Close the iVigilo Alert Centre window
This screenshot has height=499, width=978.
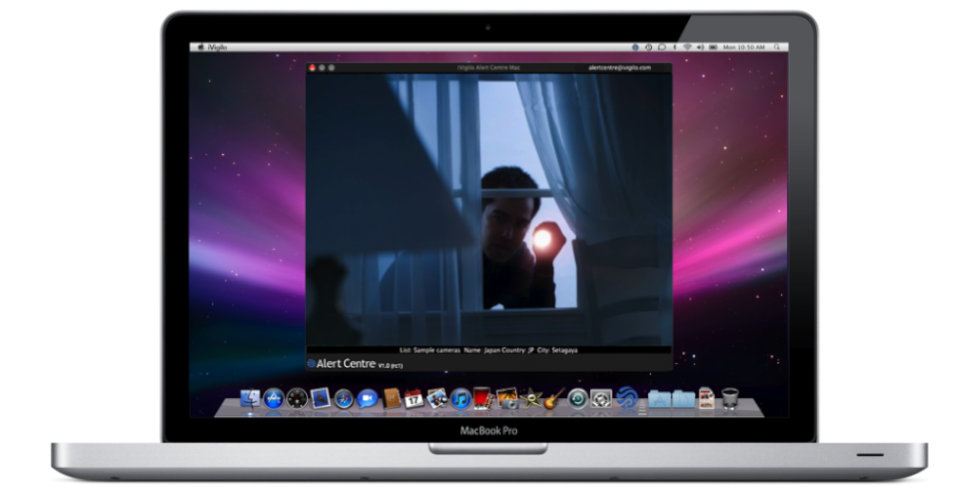(312, 67)
